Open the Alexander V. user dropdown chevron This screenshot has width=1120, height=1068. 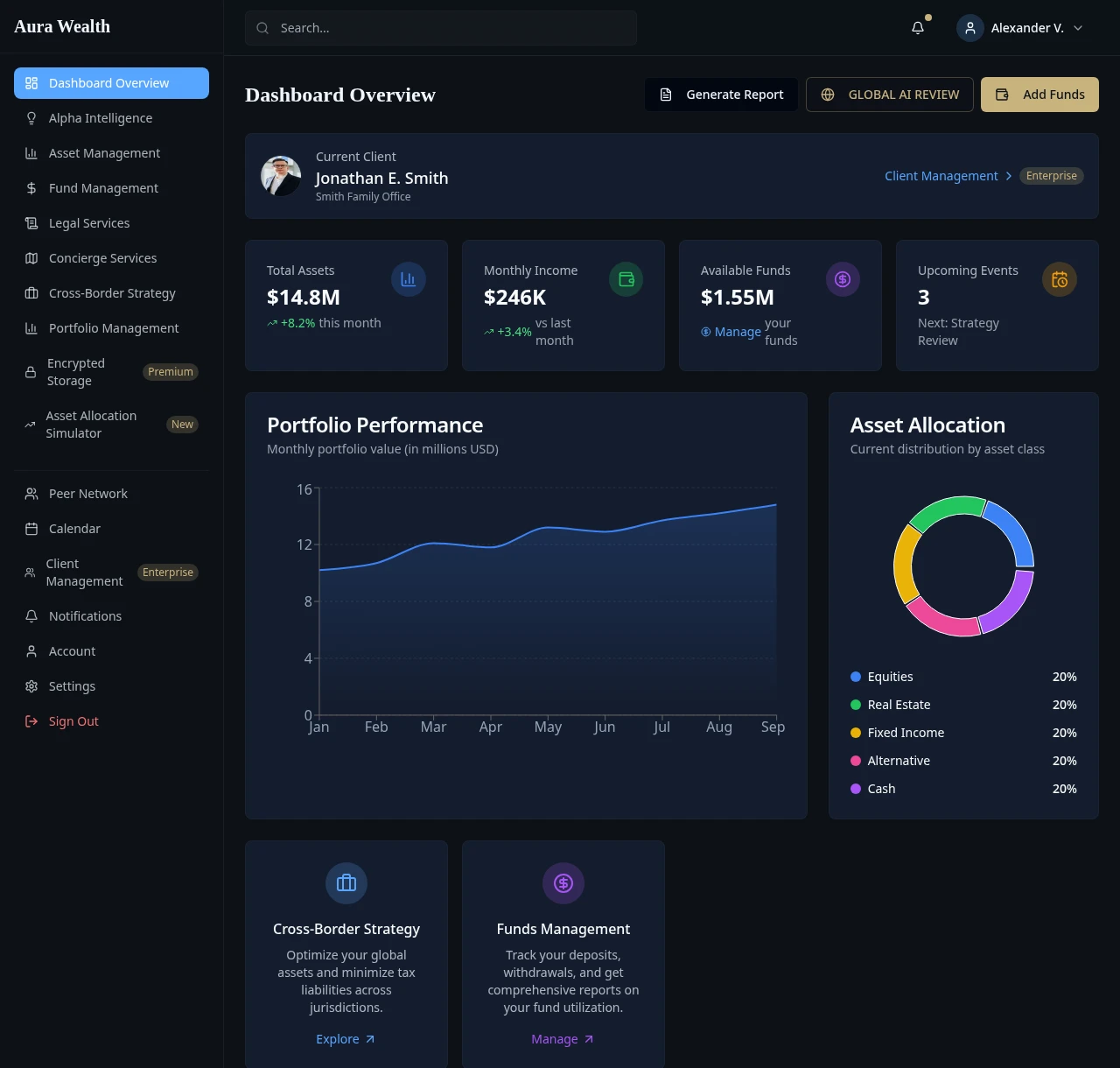1078,28
